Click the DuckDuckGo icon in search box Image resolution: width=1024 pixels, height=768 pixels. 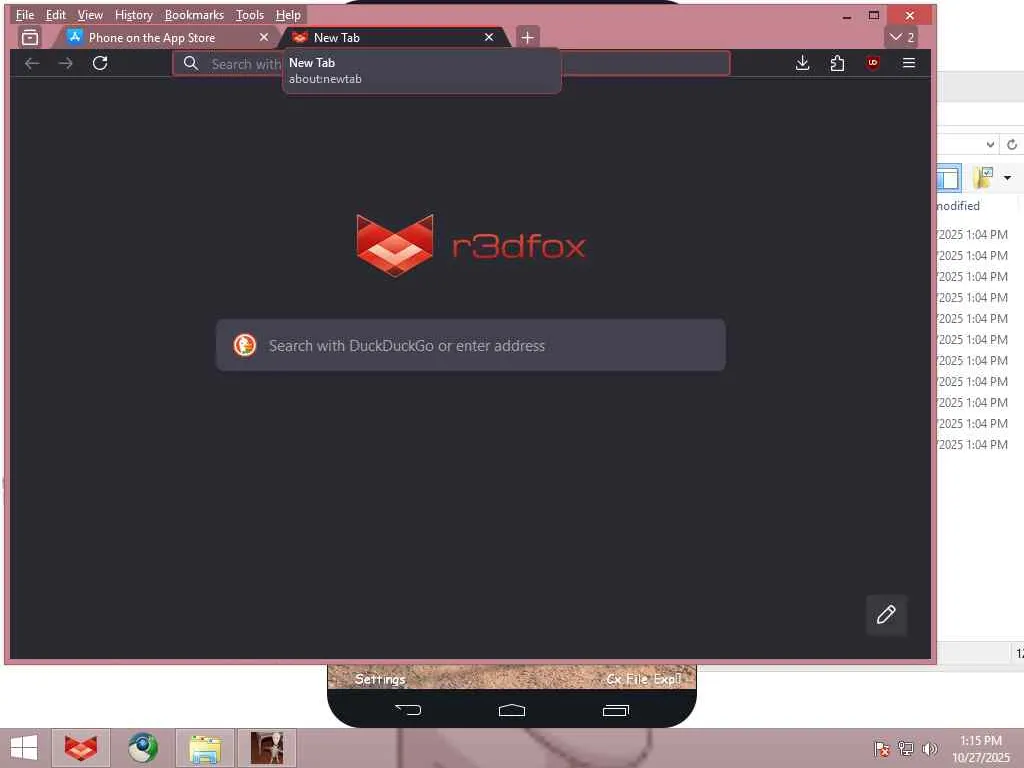[245, 345]
